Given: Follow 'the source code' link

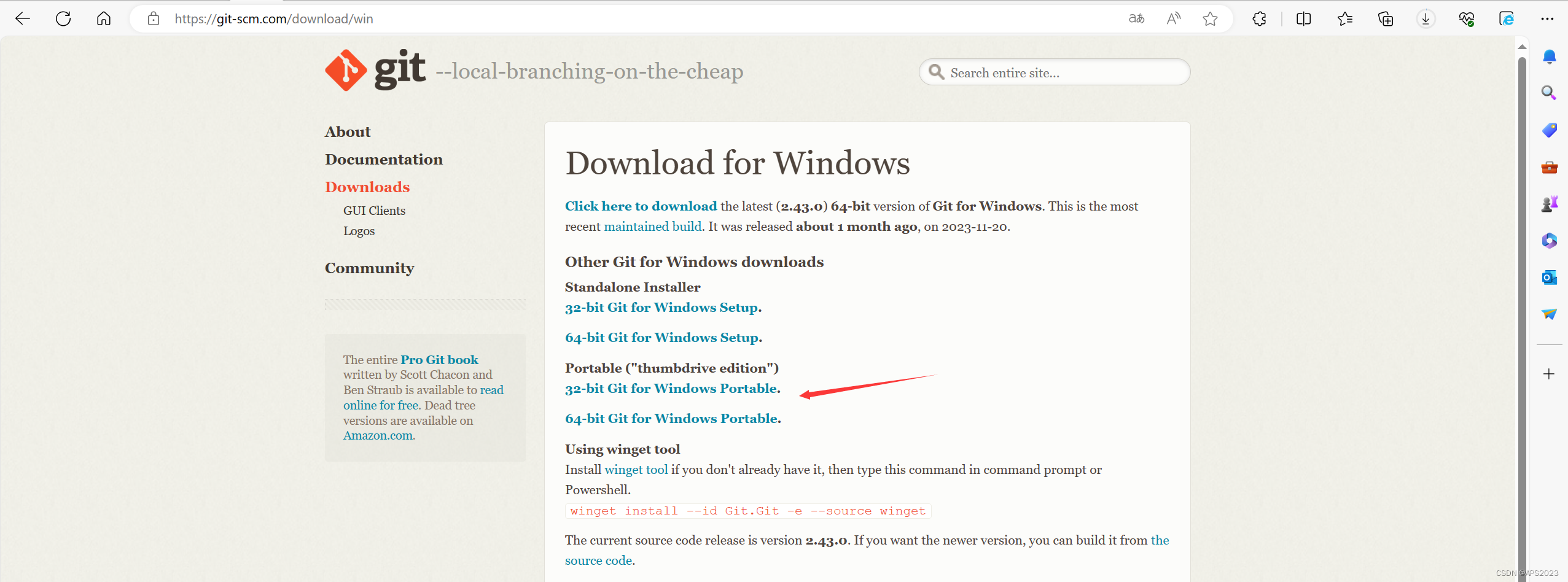Looking at the screenshot, I should pos(867,550).
